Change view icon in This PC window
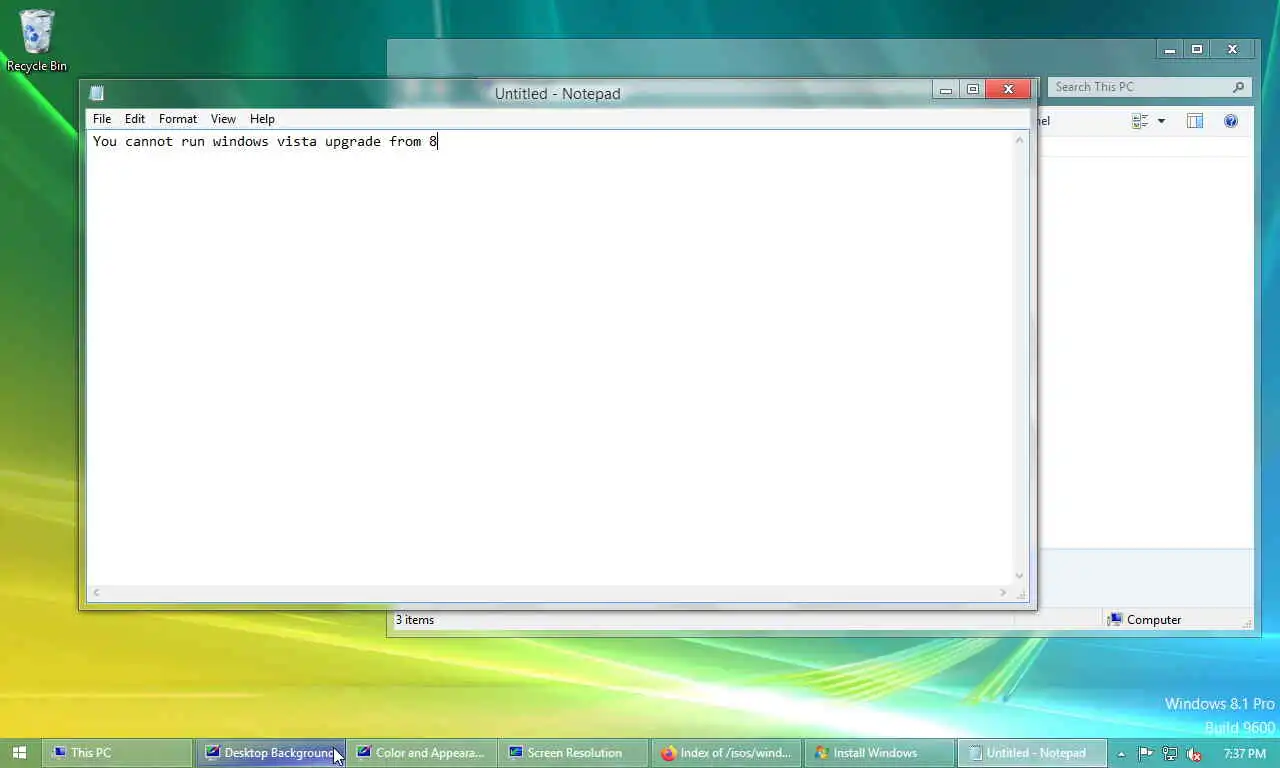The height and width of the screenshot is (768, 1280). 1140,121
